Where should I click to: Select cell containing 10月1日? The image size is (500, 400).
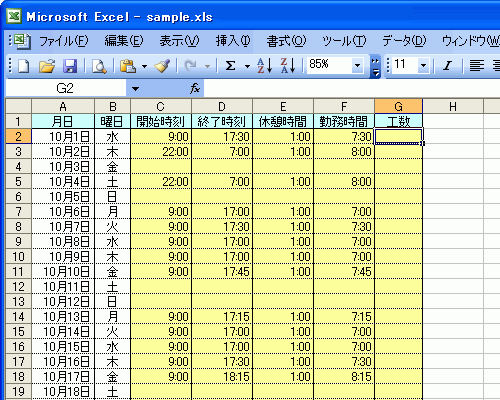pyautogui.click(x=63, y=136)
